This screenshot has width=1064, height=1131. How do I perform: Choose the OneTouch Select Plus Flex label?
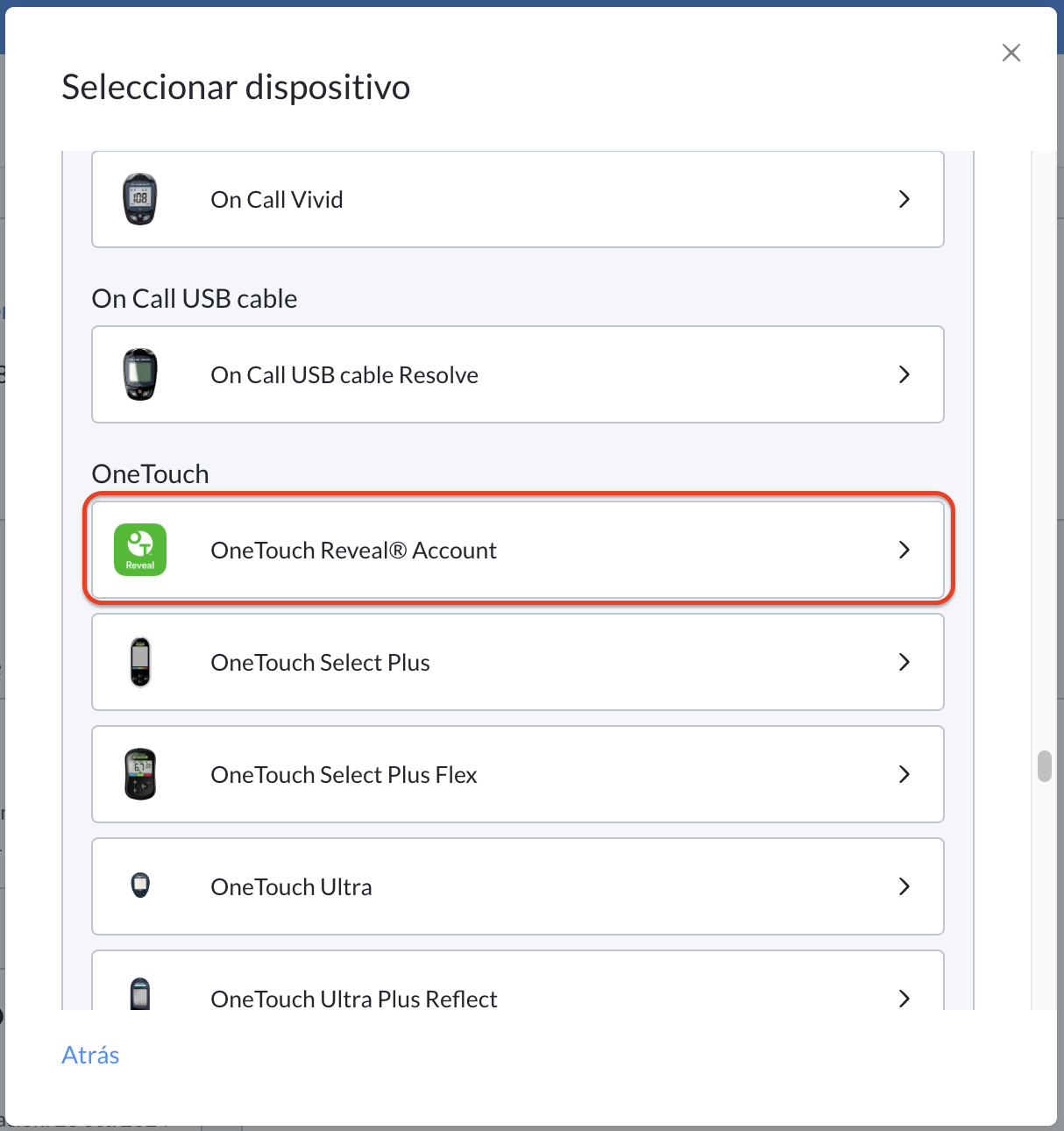tap(344, 775)
